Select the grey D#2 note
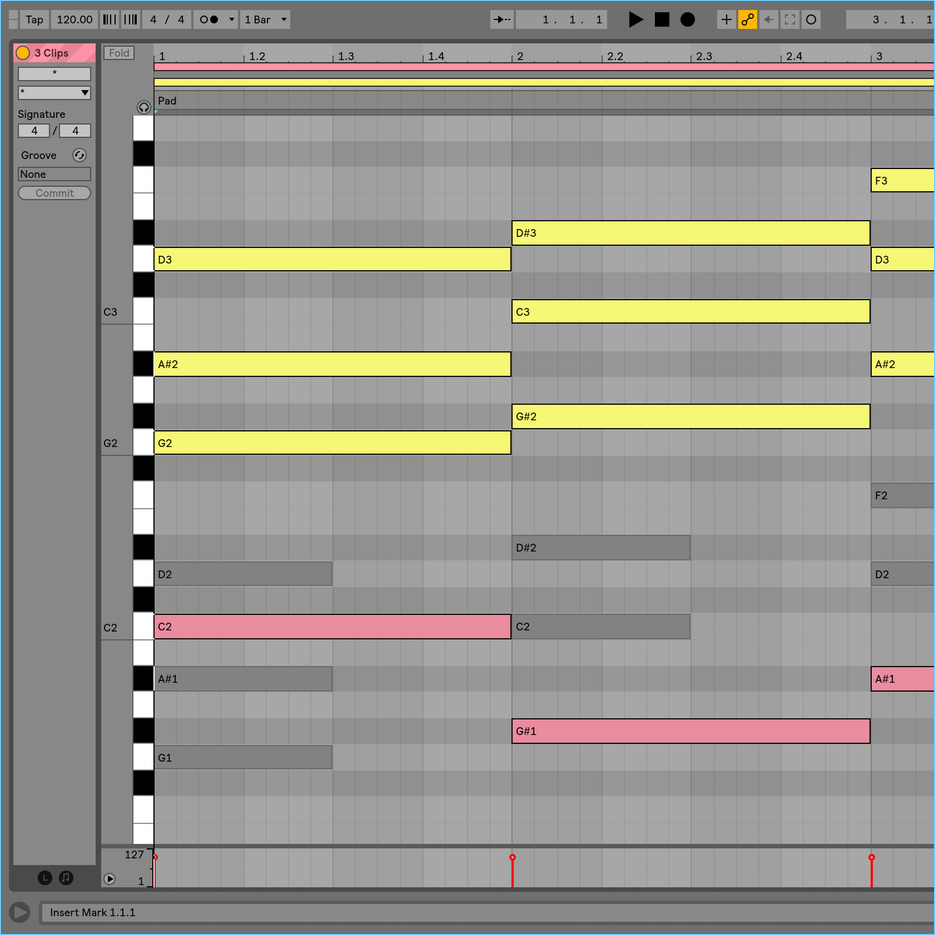This screenshot has width=935, height=935. click(601, 547)
